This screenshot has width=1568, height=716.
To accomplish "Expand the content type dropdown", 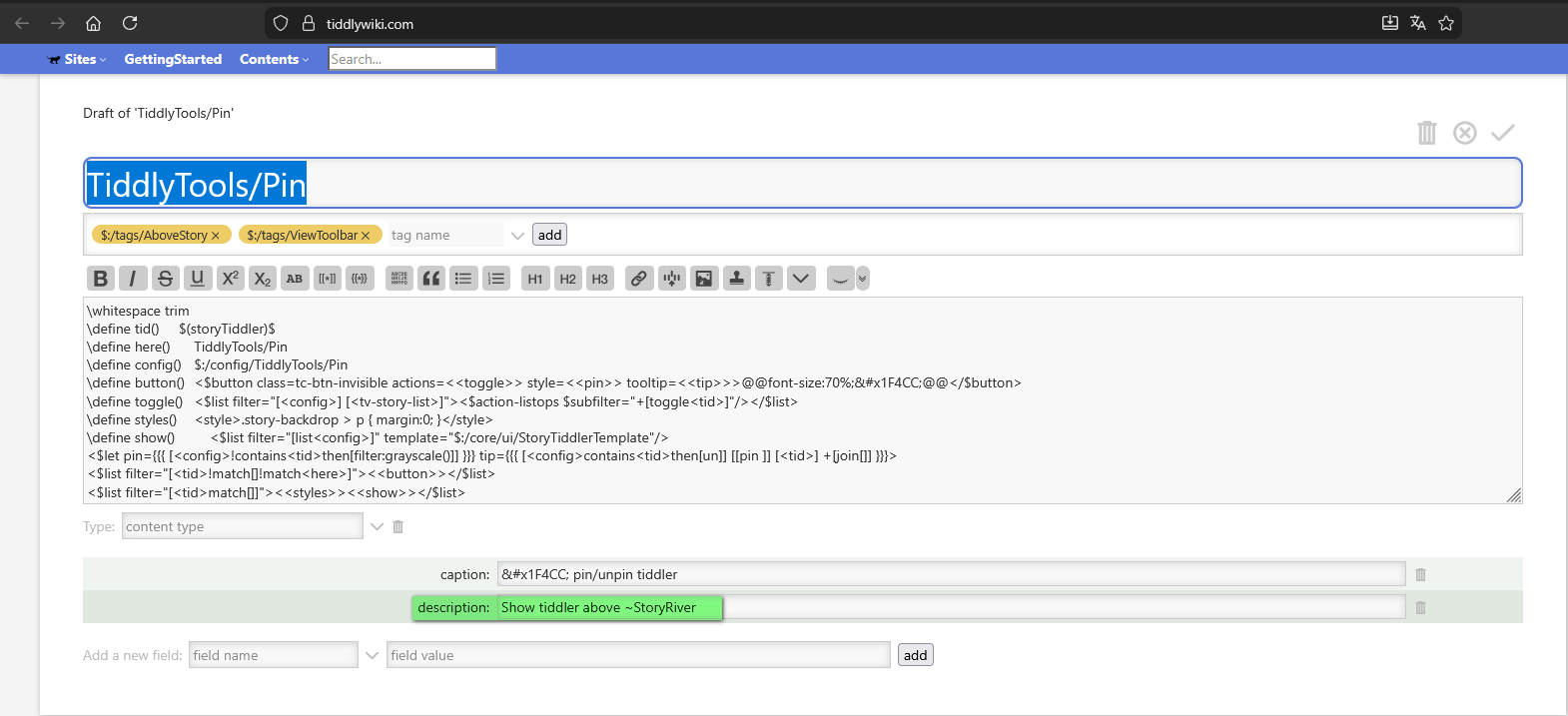I will point(377,526).
